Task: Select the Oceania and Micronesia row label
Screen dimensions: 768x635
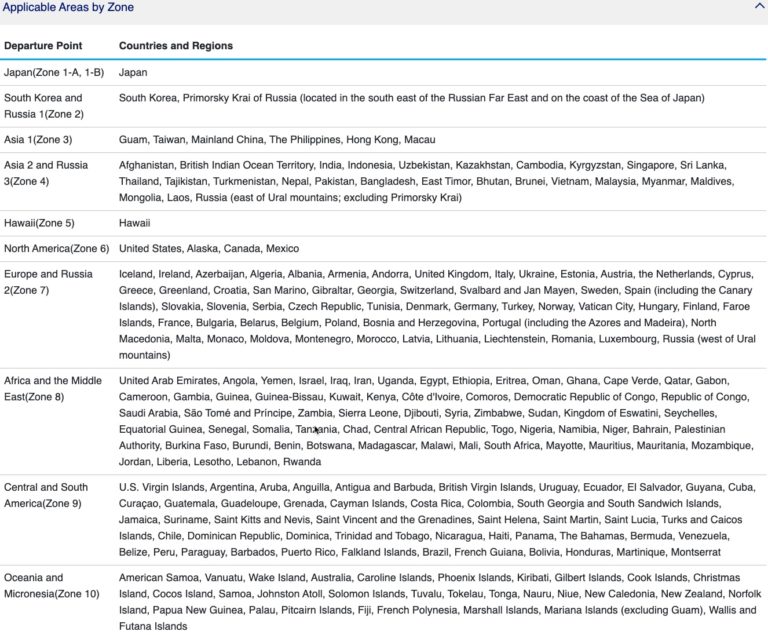Action: [x=52, y=586]
